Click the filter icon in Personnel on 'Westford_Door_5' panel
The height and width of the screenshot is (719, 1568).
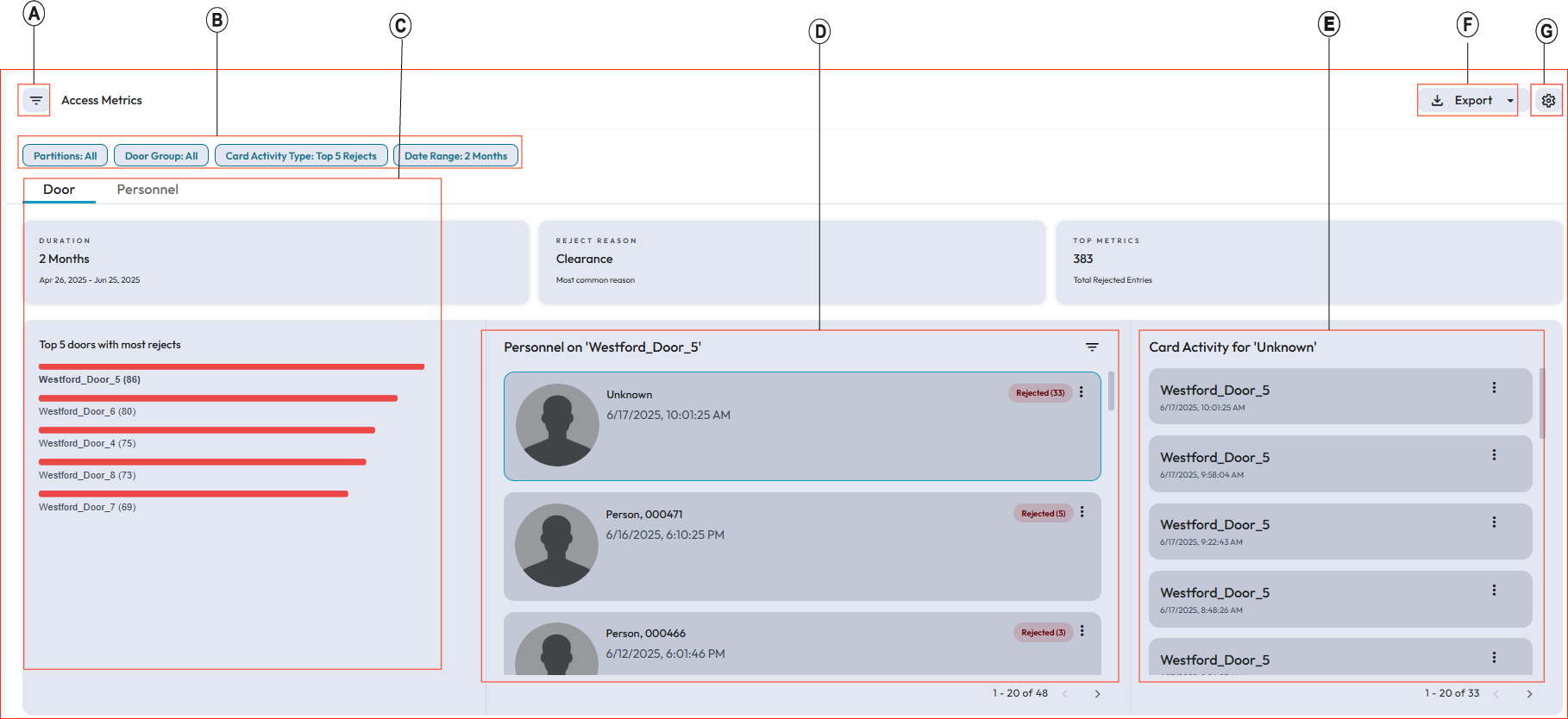coord(1092,347)
